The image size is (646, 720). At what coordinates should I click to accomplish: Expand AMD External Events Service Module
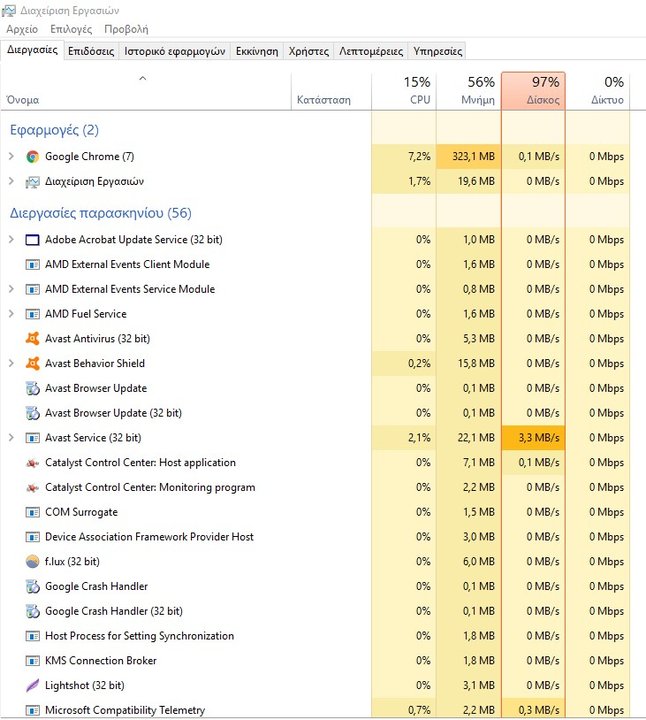pos(11,289)
